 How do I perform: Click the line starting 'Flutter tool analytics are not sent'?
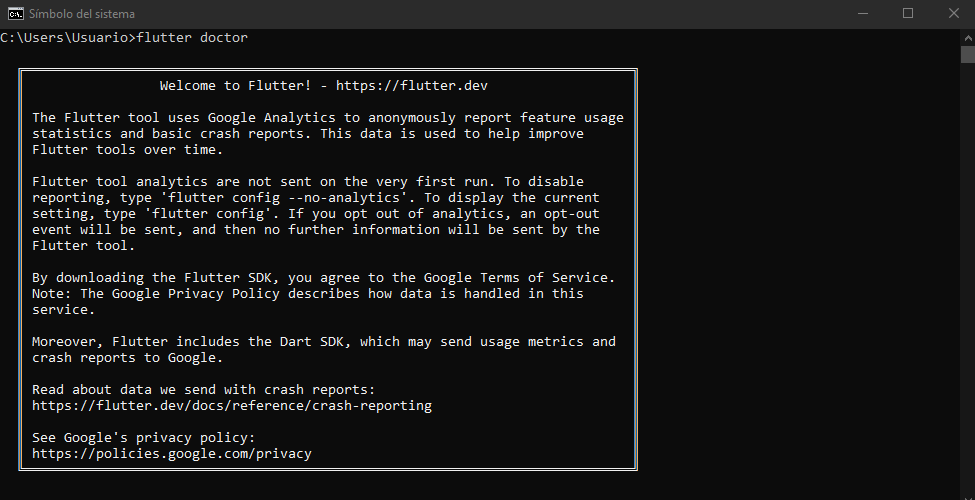(x=308, y=182)
